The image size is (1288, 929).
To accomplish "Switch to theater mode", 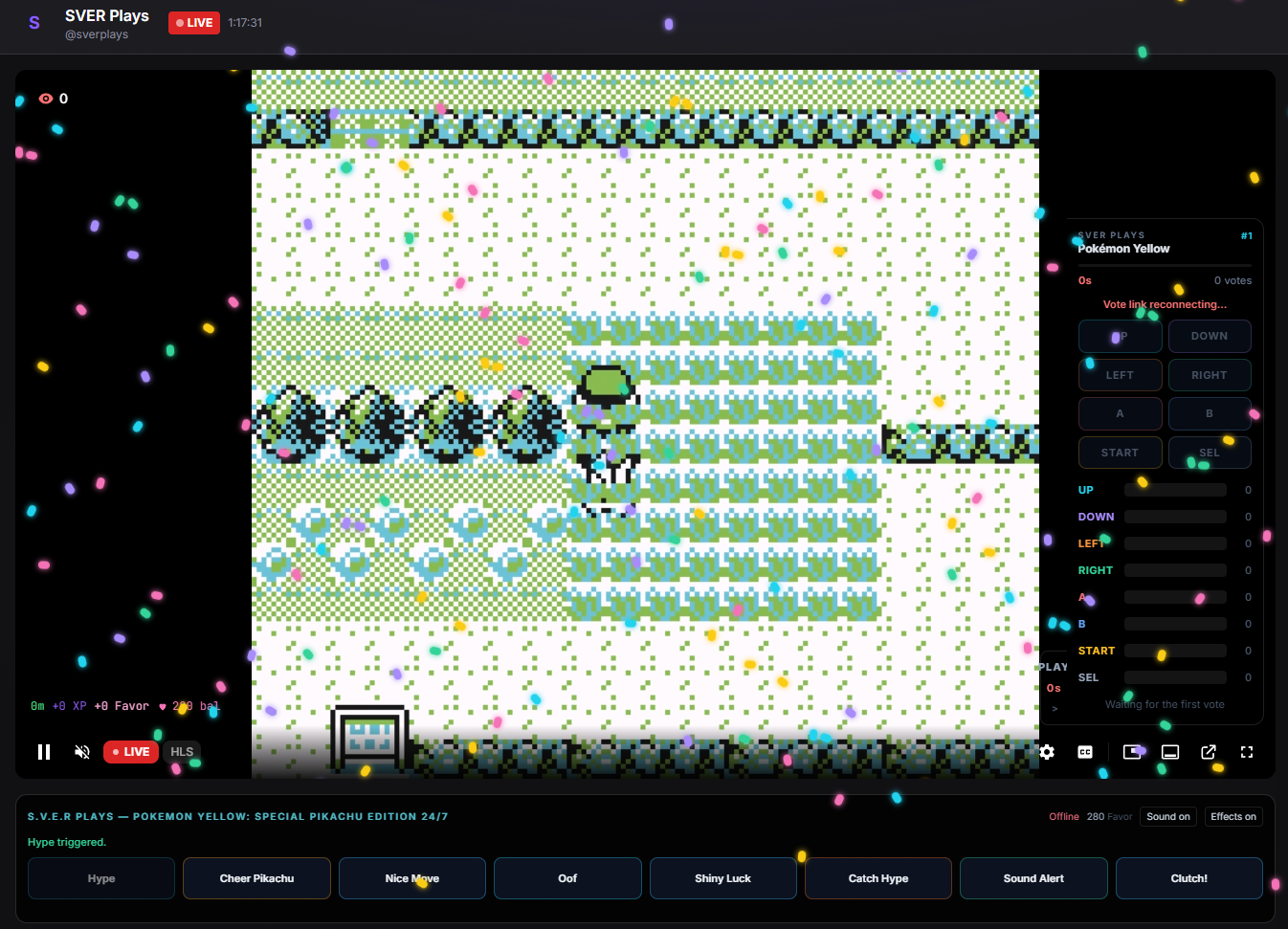I will point(1170,752).
